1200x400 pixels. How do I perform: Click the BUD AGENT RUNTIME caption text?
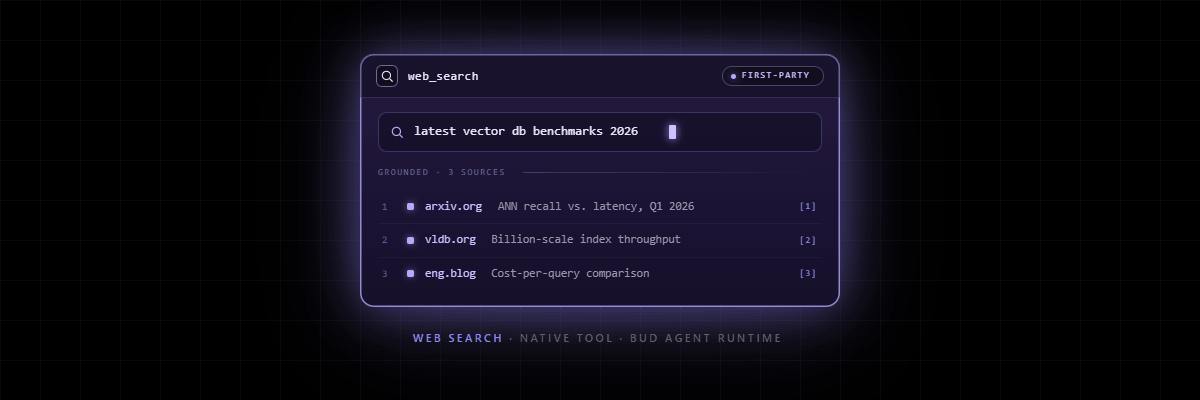[x=706, y=338]
